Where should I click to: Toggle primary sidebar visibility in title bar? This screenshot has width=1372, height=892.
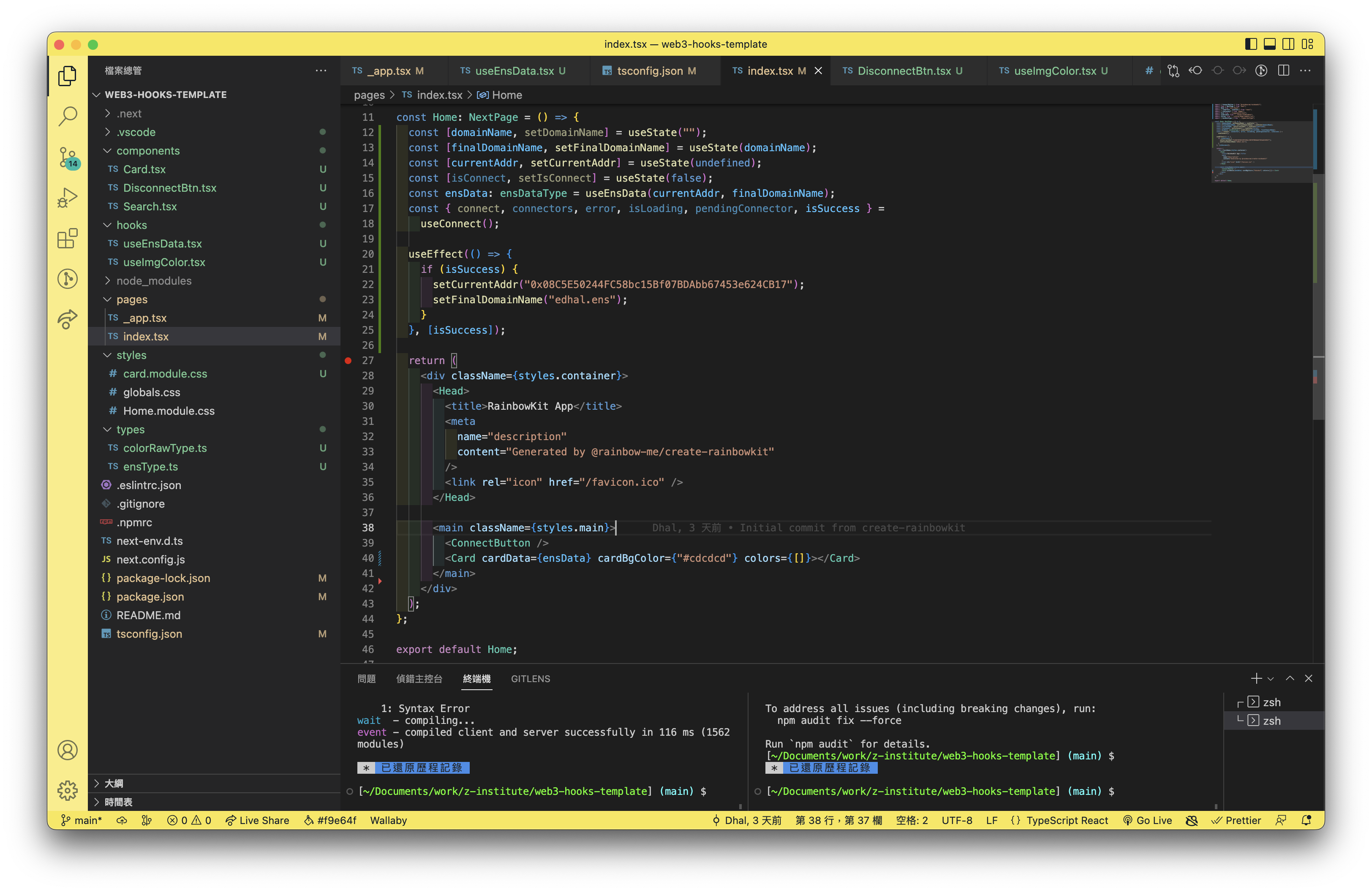[1250, 44]
